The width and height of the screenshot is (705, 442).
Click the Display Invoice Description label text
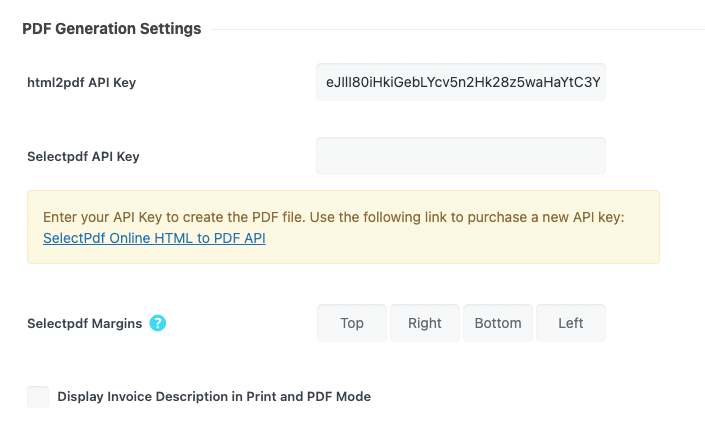point(214,397)
